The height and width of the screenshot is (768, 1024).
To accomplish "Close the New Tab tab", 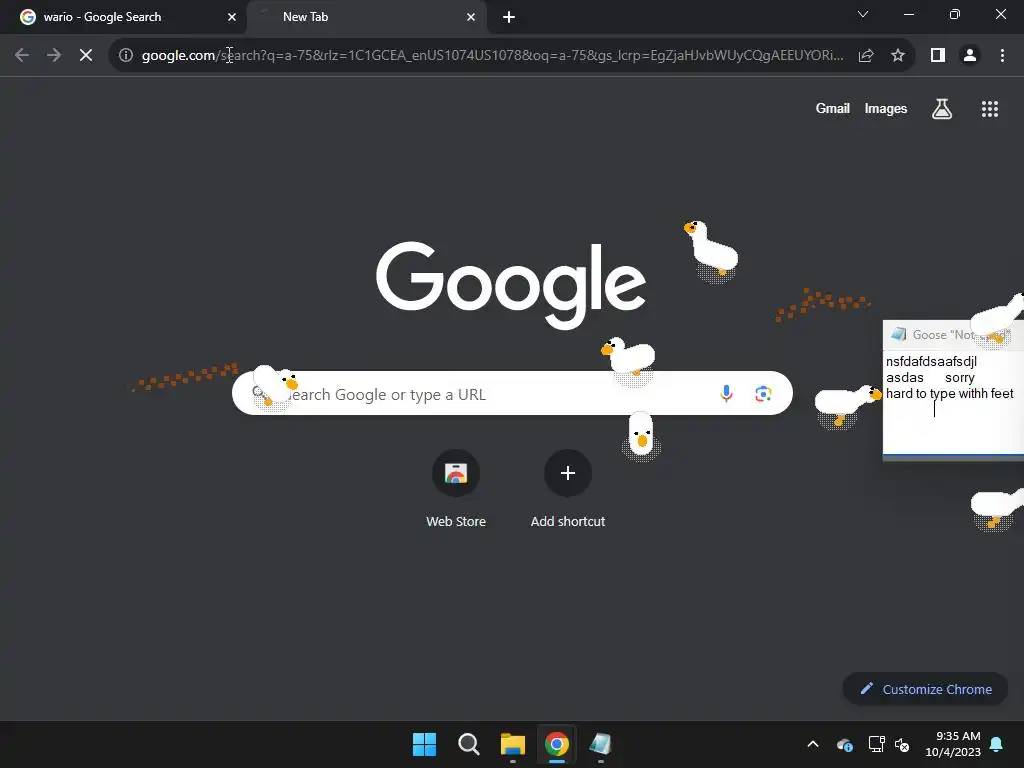I will tap(471, 17).
